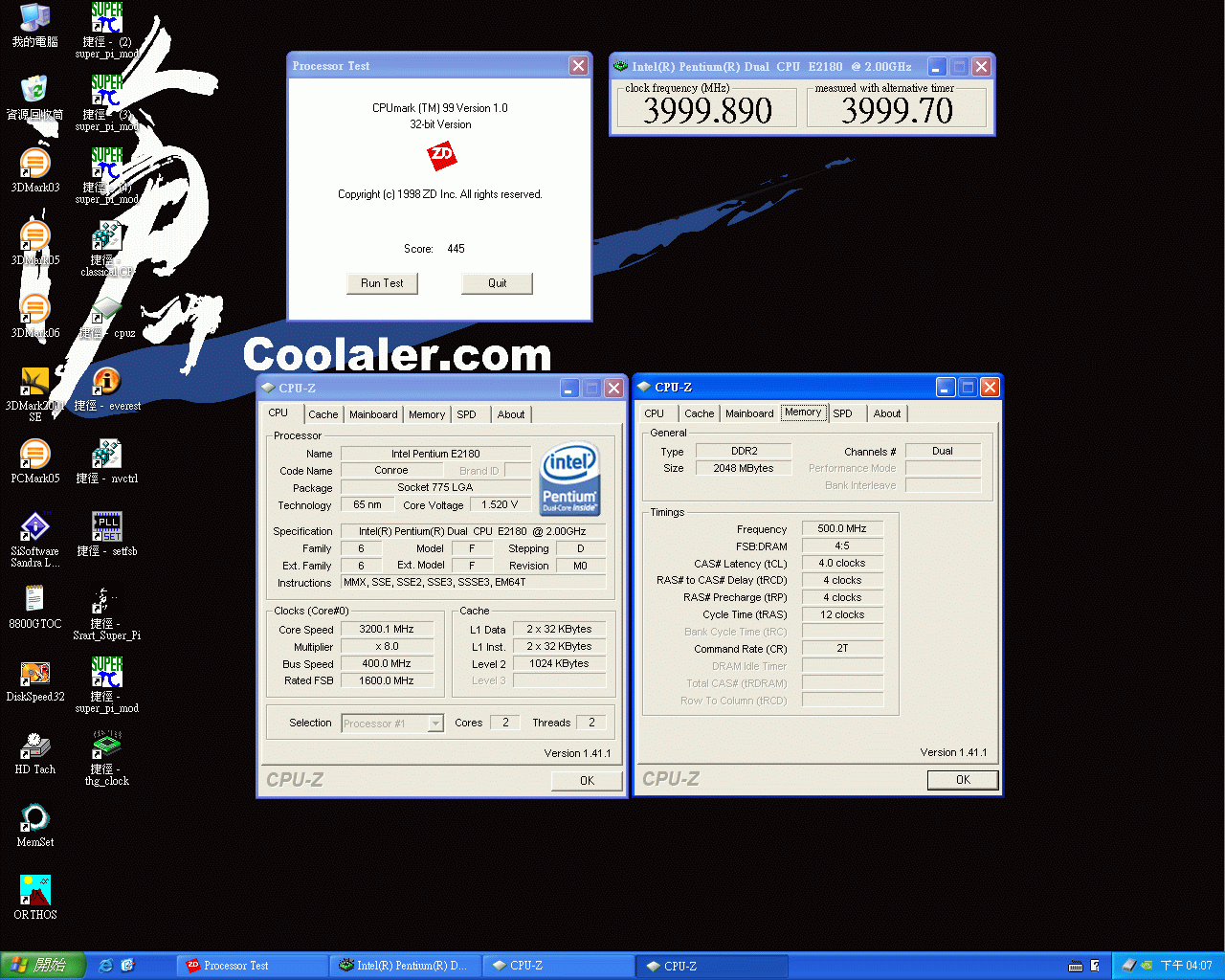The width and height of the screenshot is (1225, 980).
Task: Select Cache tab in right CPU-Z window
Action: pos(700,413)
